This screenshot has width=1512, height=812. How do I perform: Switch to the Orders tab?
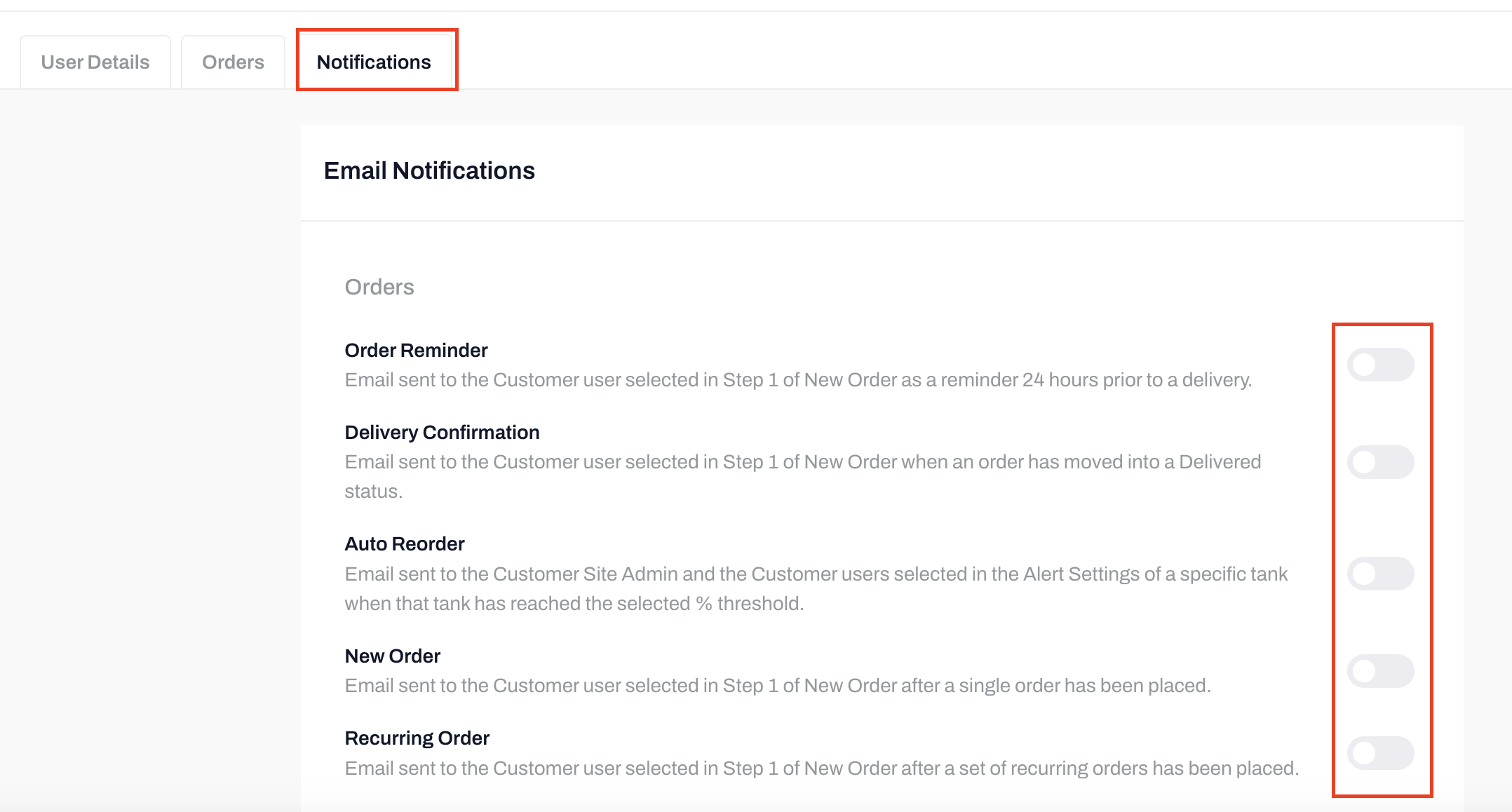[x=233, y=62]
